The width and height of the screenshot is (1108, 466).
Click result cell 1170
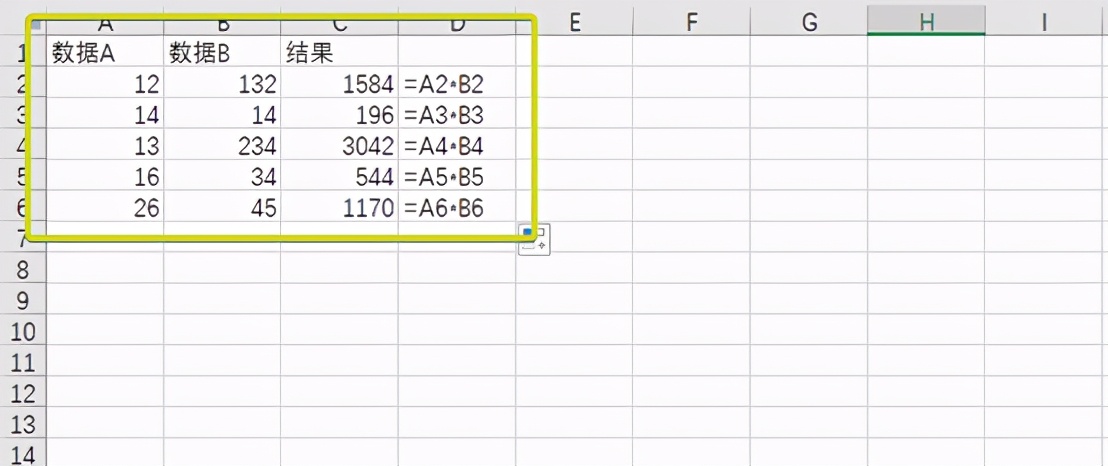pos(339,208)
